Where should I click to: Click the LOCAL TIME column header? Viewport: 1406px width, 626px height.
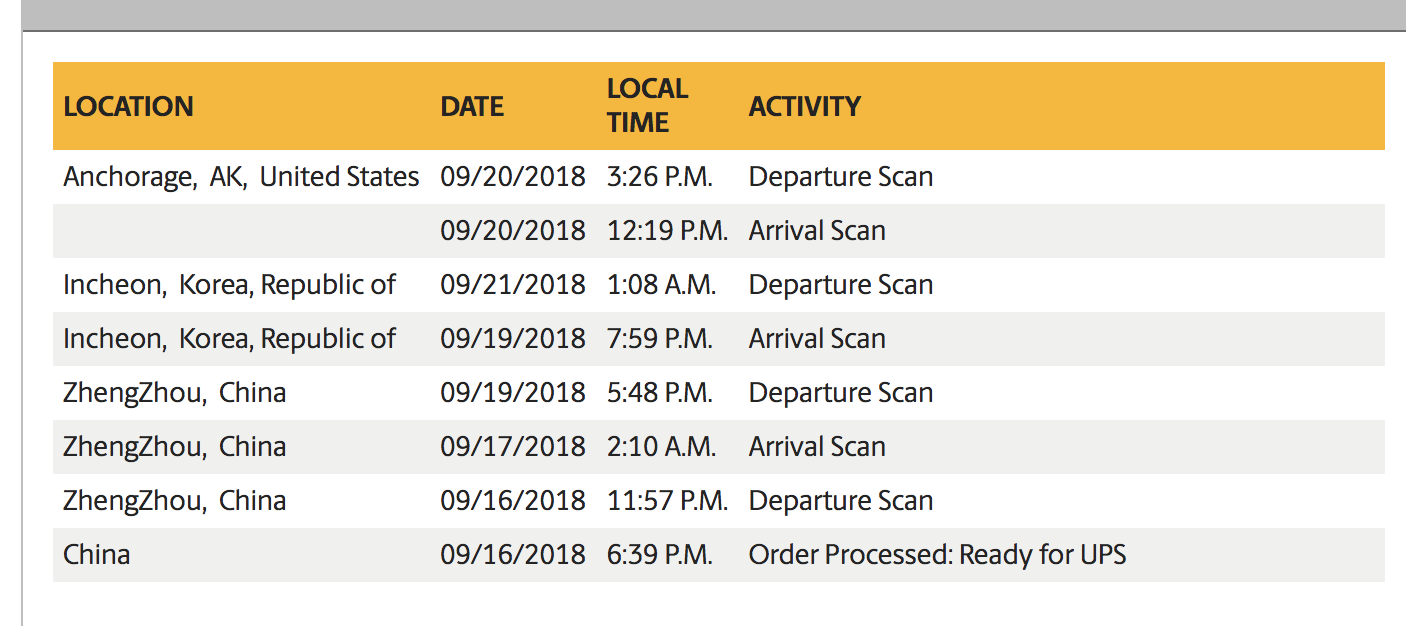click(x=647, y=106)
